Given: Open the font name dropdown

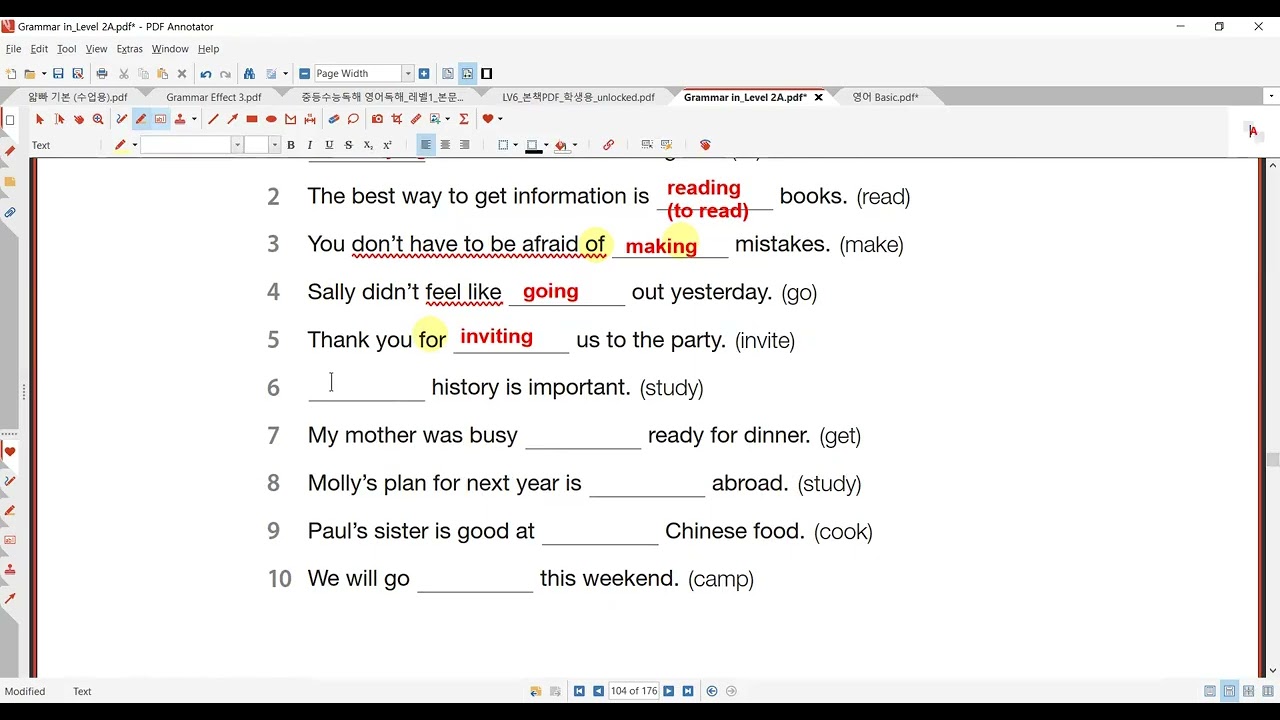Looking at the screenshot, I should (x=237, y=145).
